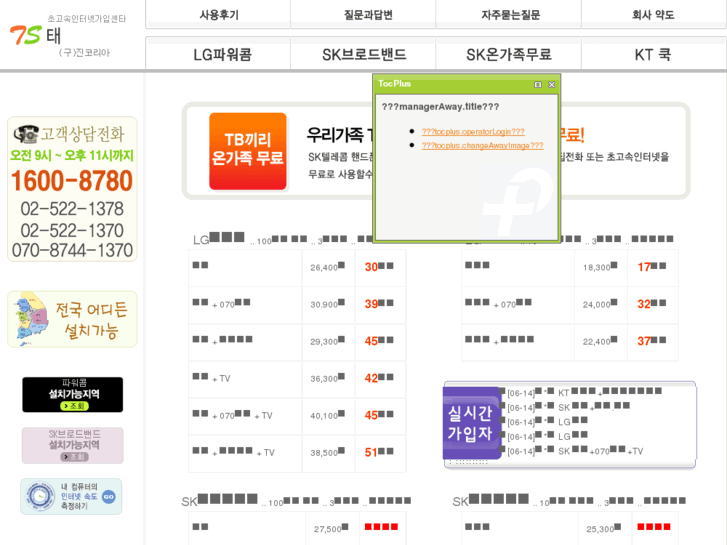
Task: Open the 회사 약도 menu
Action: click(x=653, y=15)
